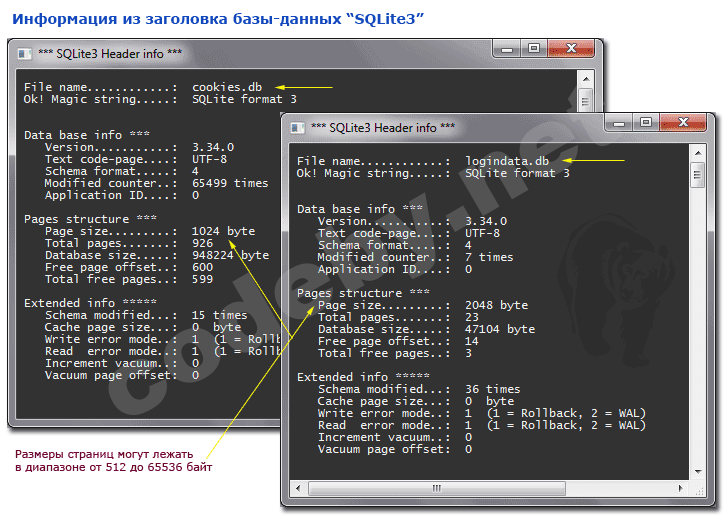
Task: Click free page offset value '600'
Action: [x=203, y=267]
